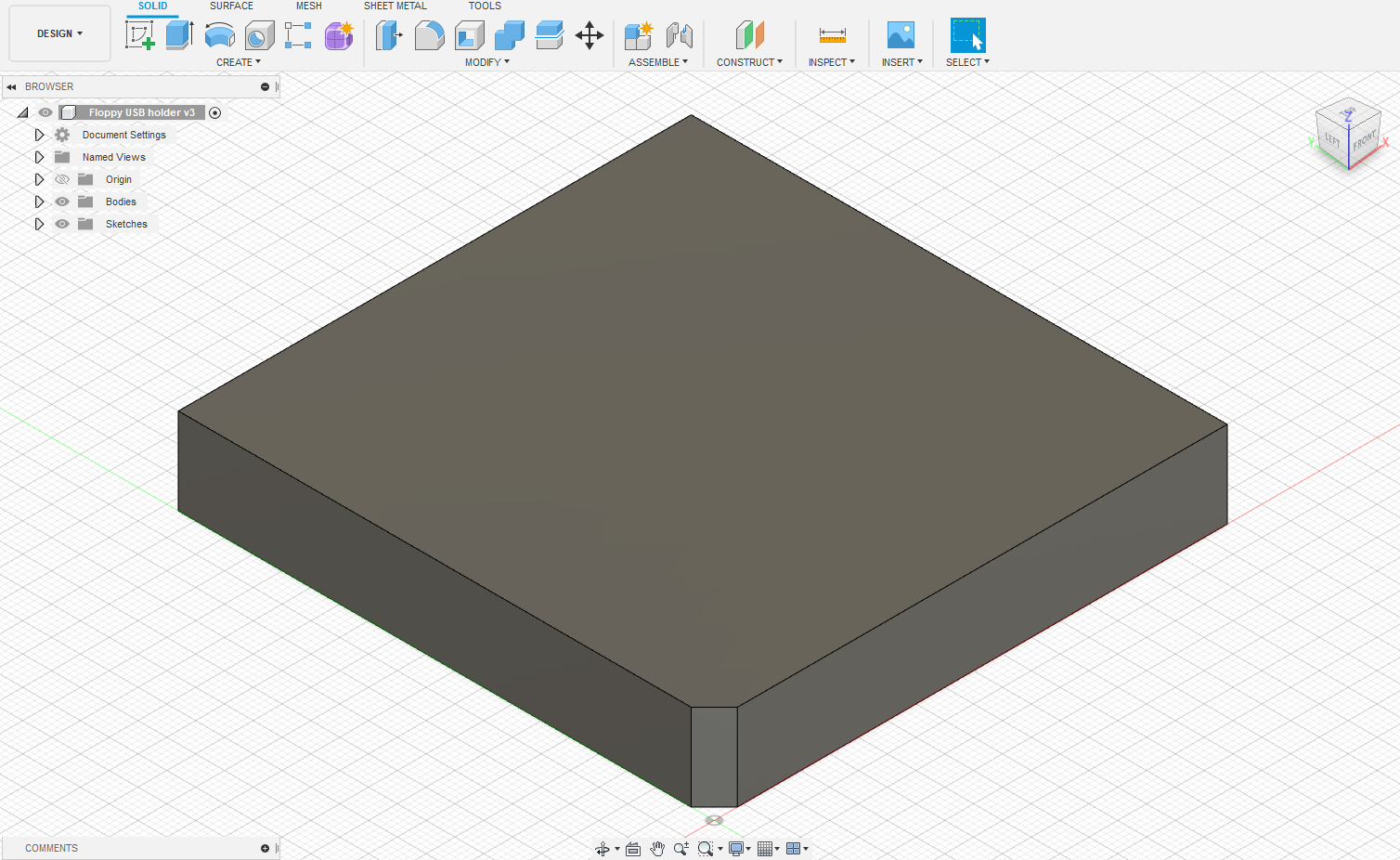The height and width of the screenshot is (860, 1400).
Task: Start a new sketch with Create Sketch
Action: coord(139,35)
